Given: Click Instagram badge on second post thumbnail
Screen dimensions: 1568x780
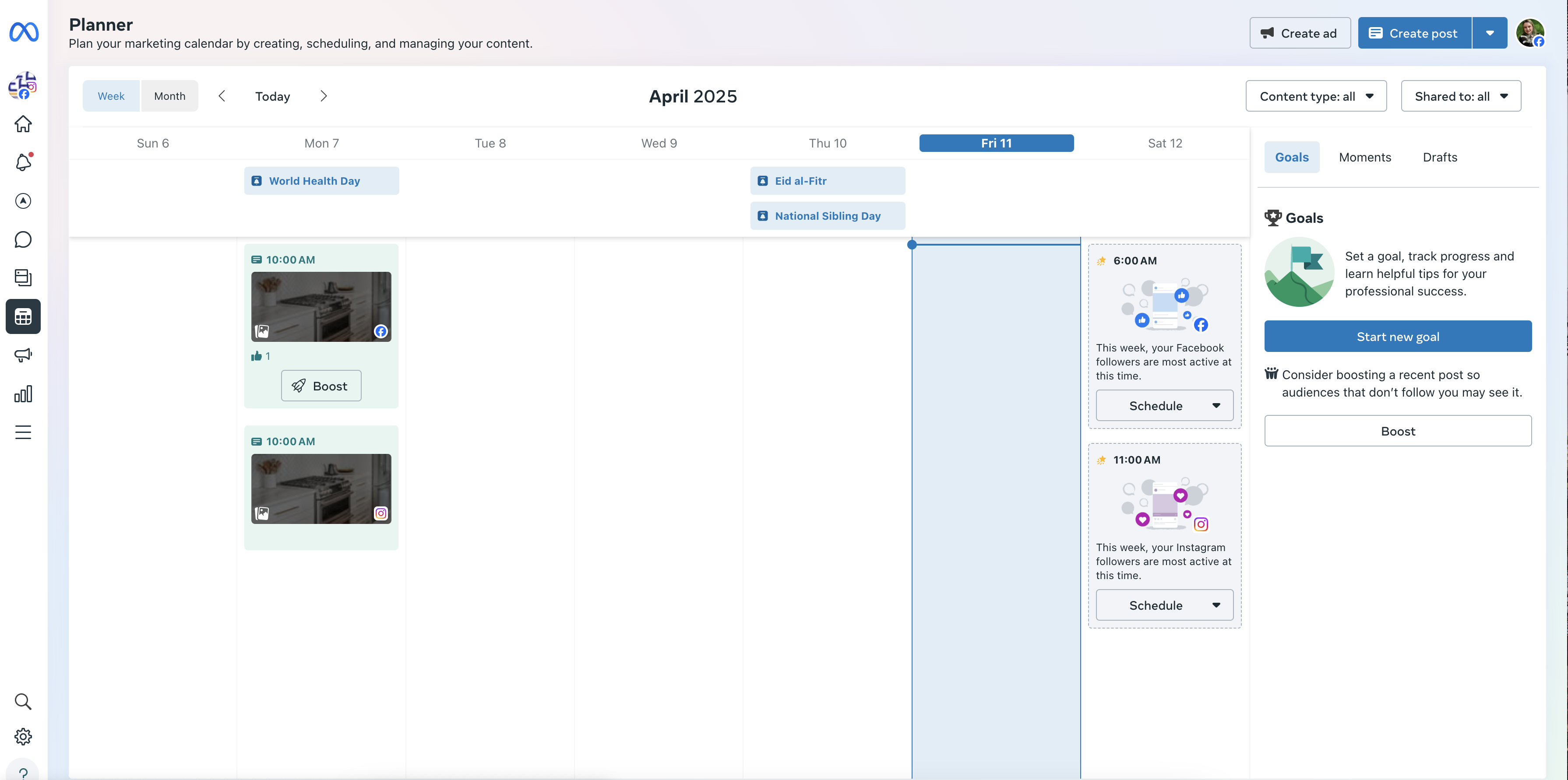Looking at the screenshot, I should [x=381, y=513].
